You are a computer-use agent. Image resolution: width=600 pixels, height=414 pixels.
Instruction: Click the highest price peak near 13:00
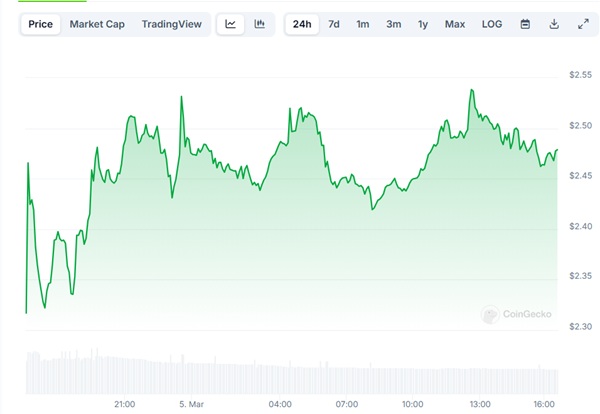[472, 90]
